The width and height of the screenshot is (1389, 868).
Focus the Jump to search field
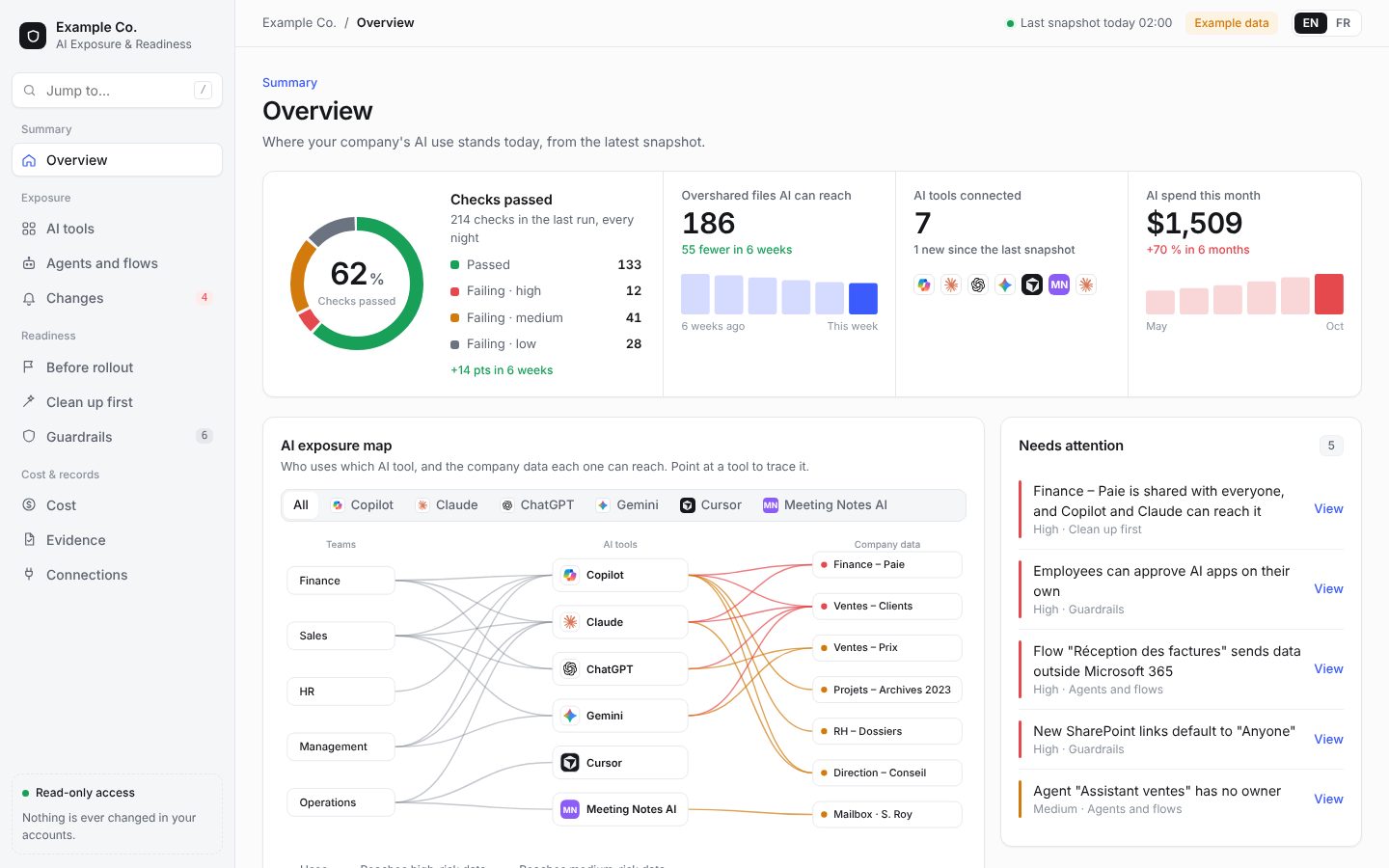pos(117,91)
